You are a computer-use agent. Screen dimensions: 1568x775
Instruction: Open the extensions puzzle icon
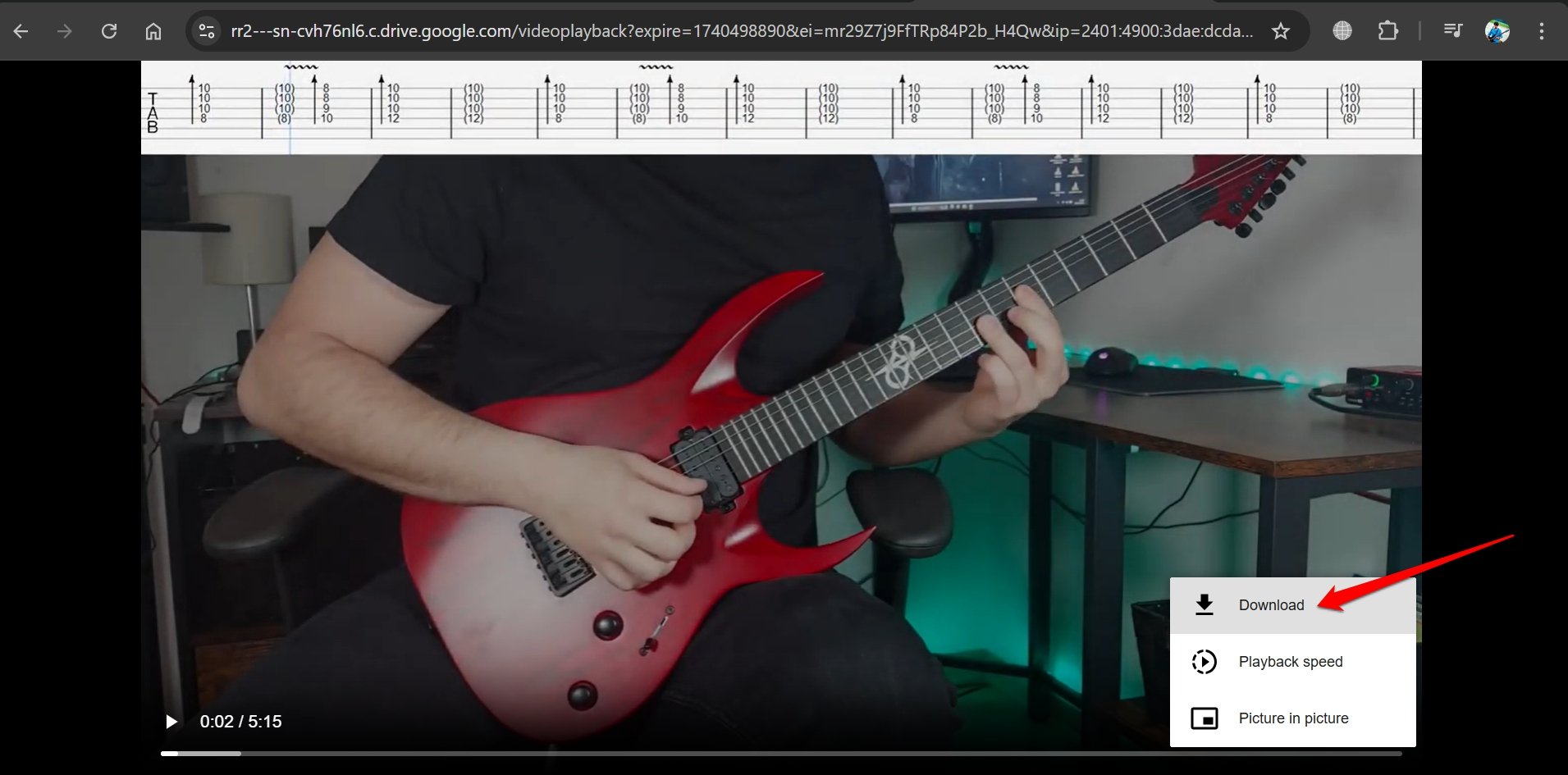[1387, 31]
